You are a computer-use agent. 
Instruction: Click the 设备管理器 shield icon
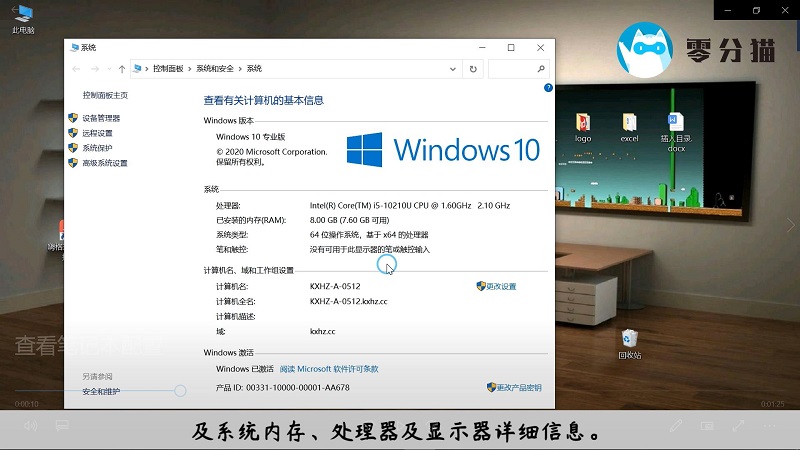(73, 118)
